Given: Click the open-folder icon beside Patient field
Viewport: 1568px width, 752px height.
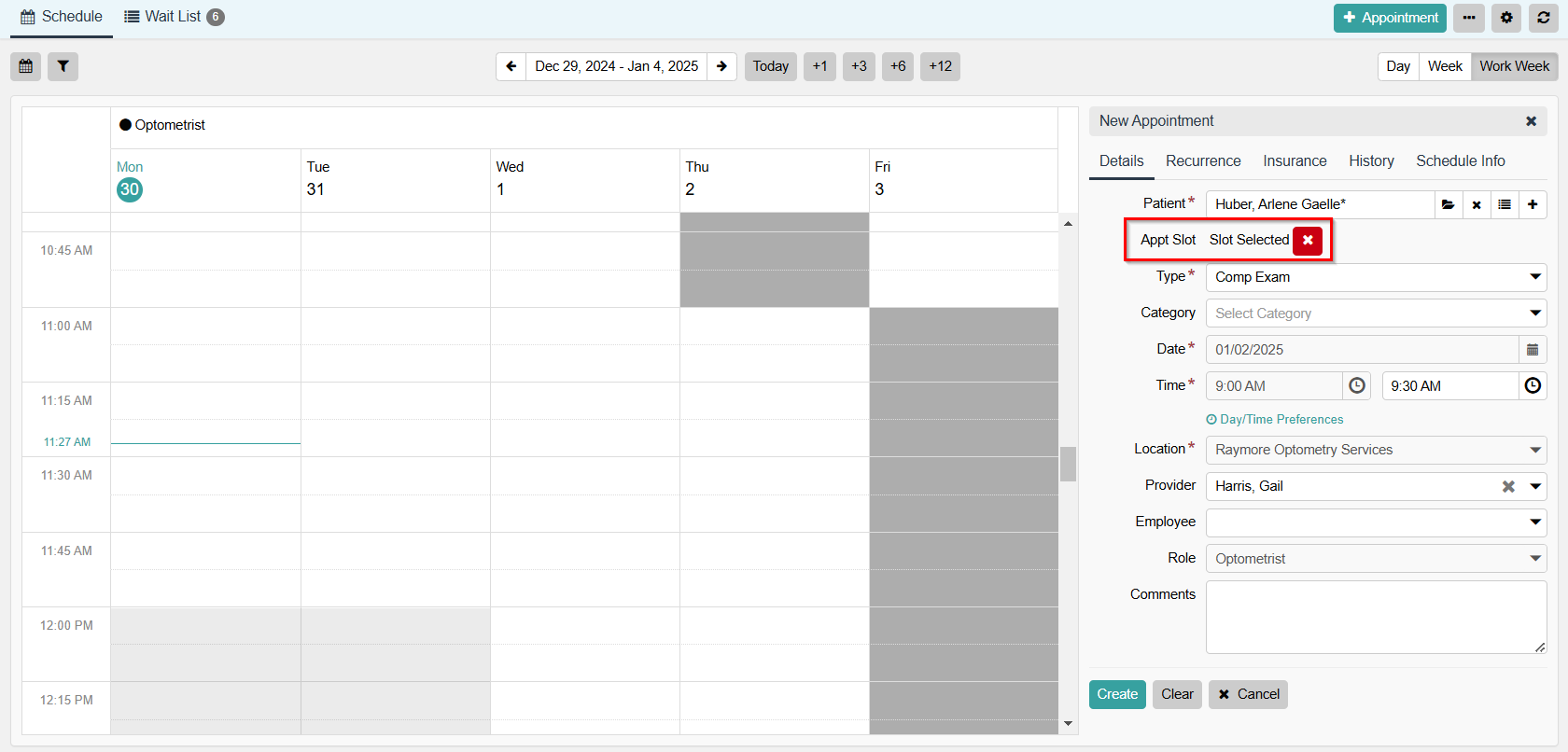Looking at the screenshot, I should [1448, 204].
